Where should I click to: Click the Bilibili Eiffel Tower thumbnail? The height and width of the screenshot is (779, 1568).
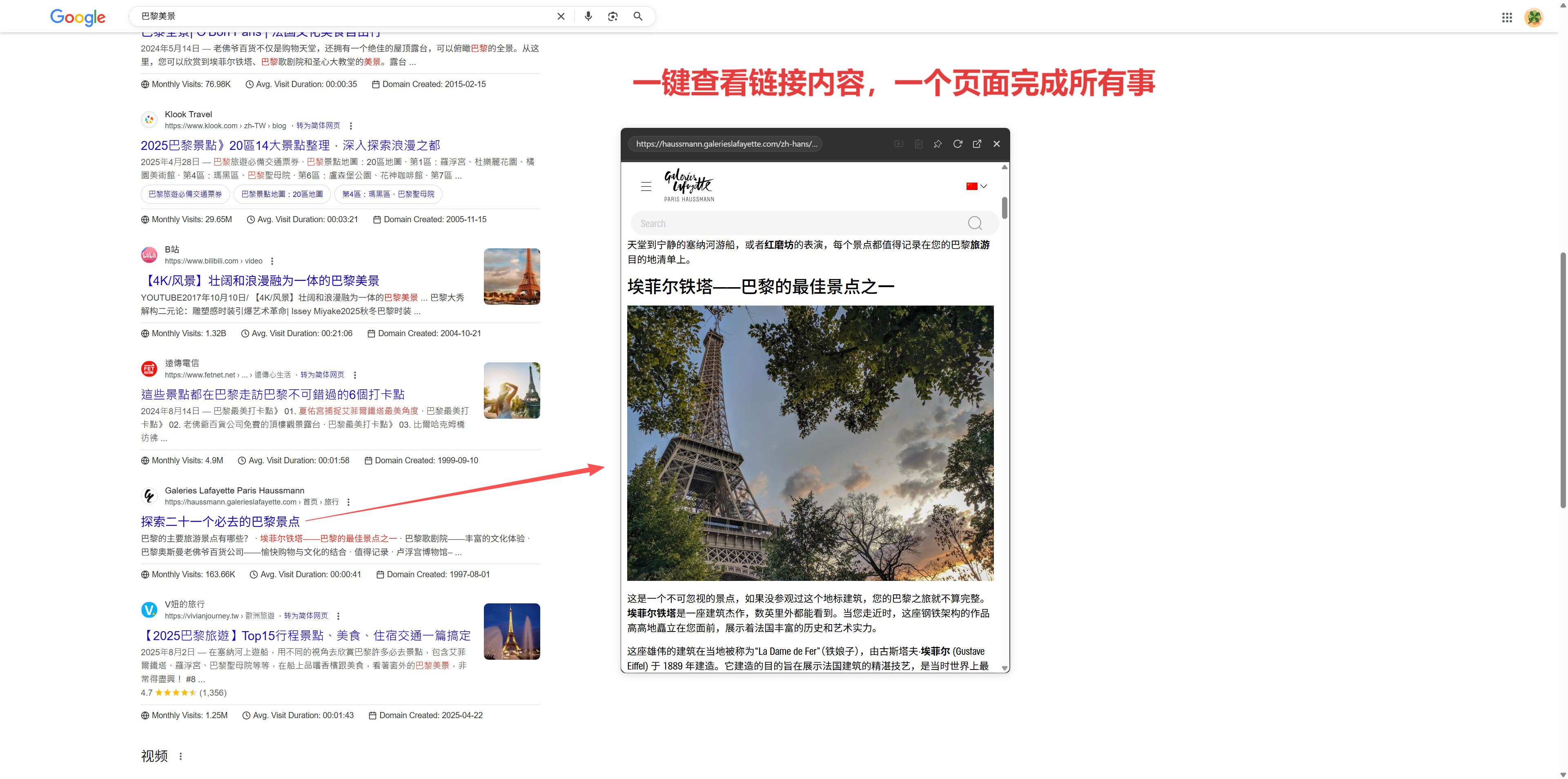pos(511,277)
